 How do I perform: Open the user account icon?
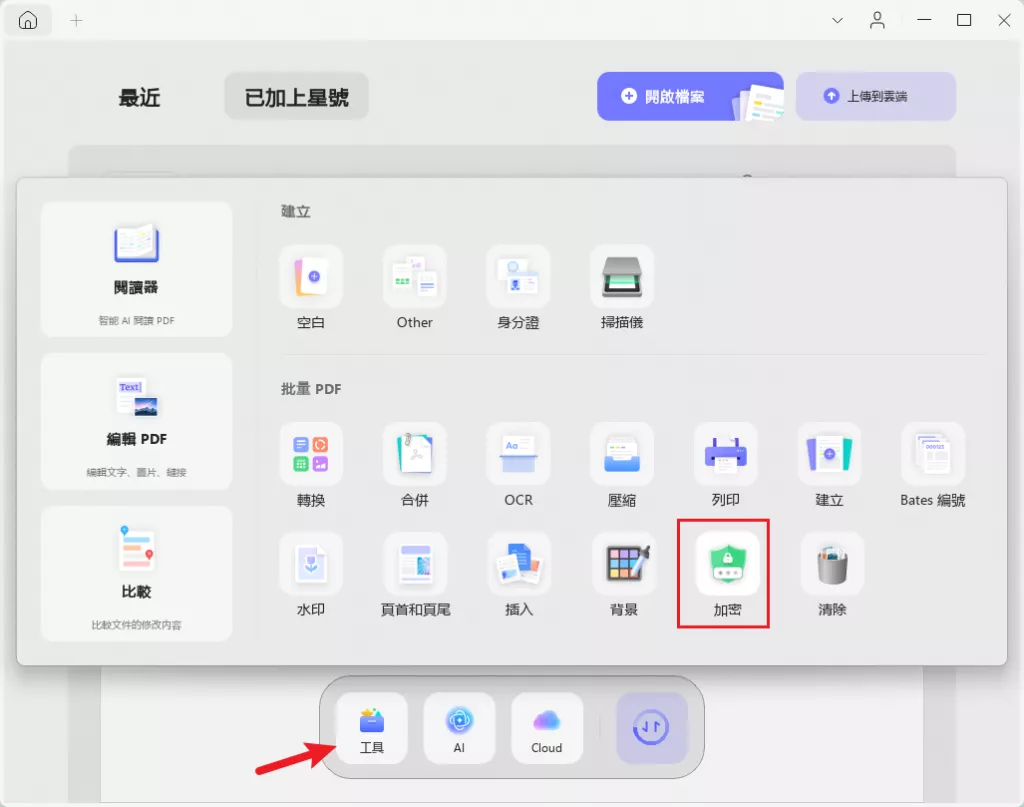(877, 21)
